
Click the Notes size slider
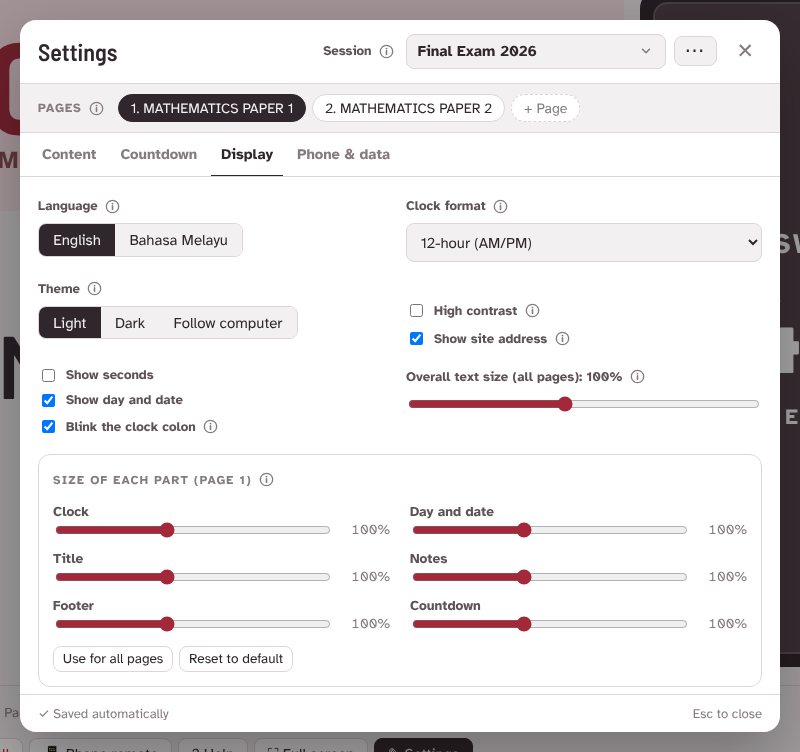click(x=549, y=577)
